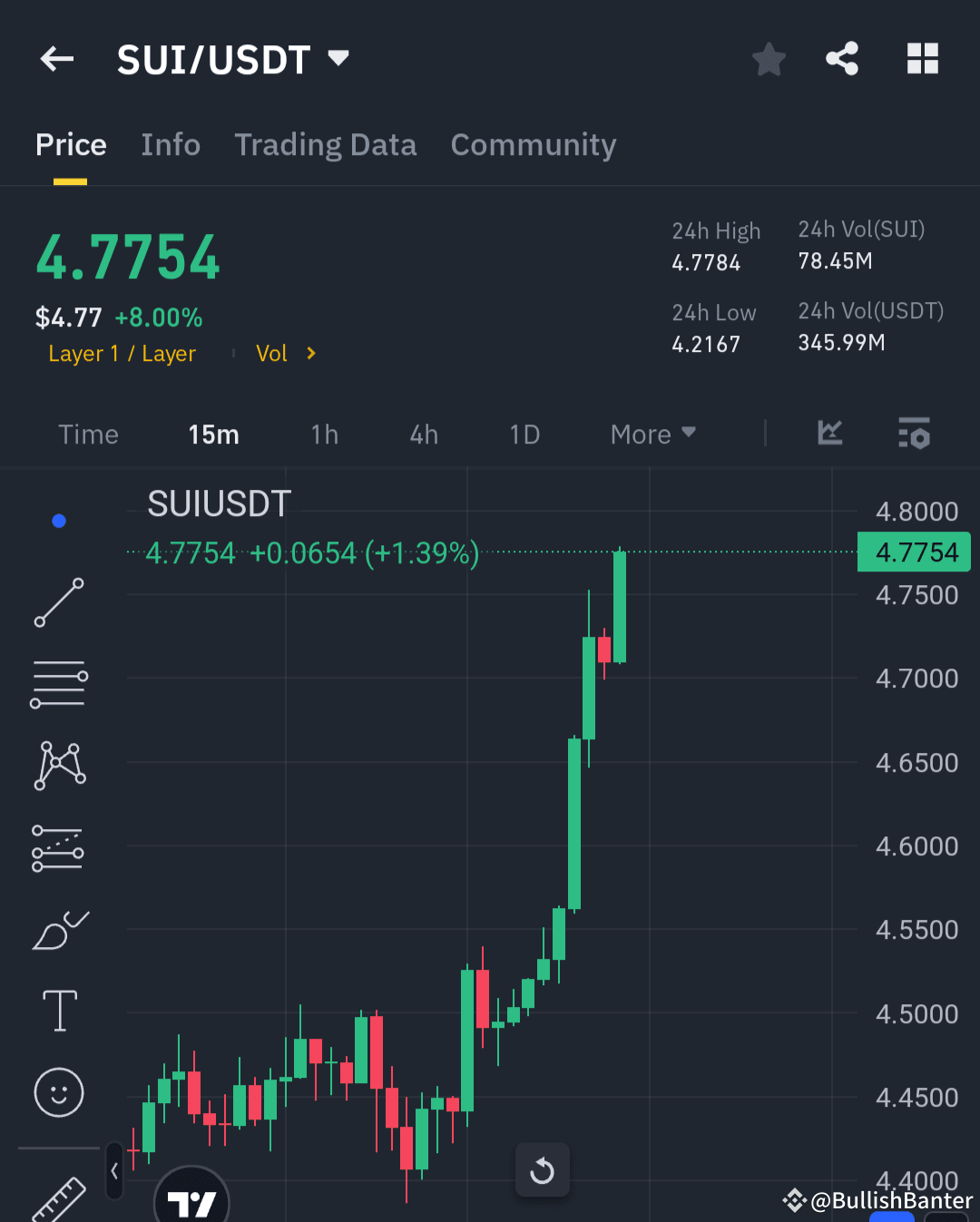Open the emoji sticker tool
Screen dimensions: 980x1222
click(59, 1093)
